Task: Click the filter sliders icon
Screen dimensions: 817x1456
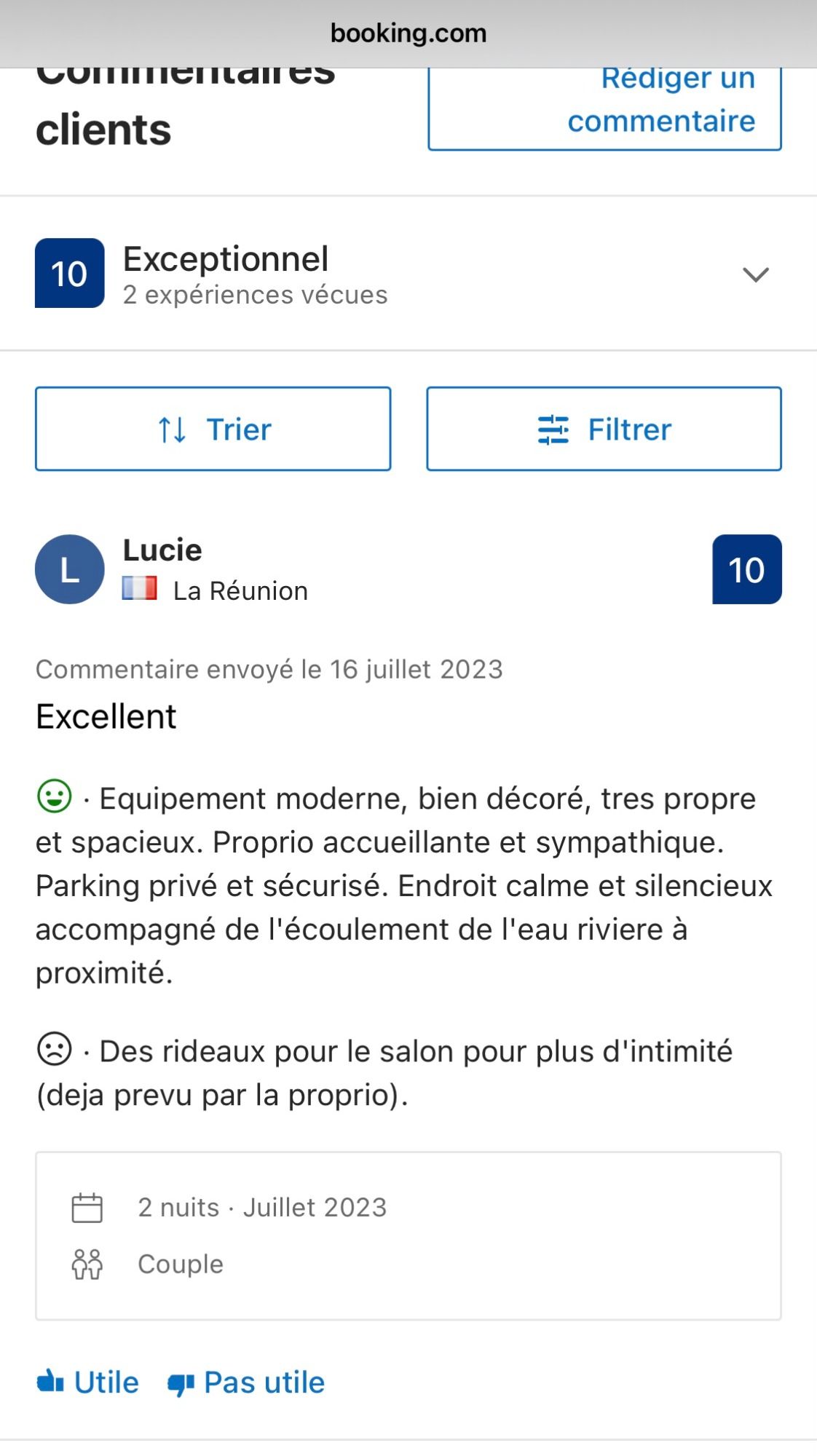Action: (553, 430)
